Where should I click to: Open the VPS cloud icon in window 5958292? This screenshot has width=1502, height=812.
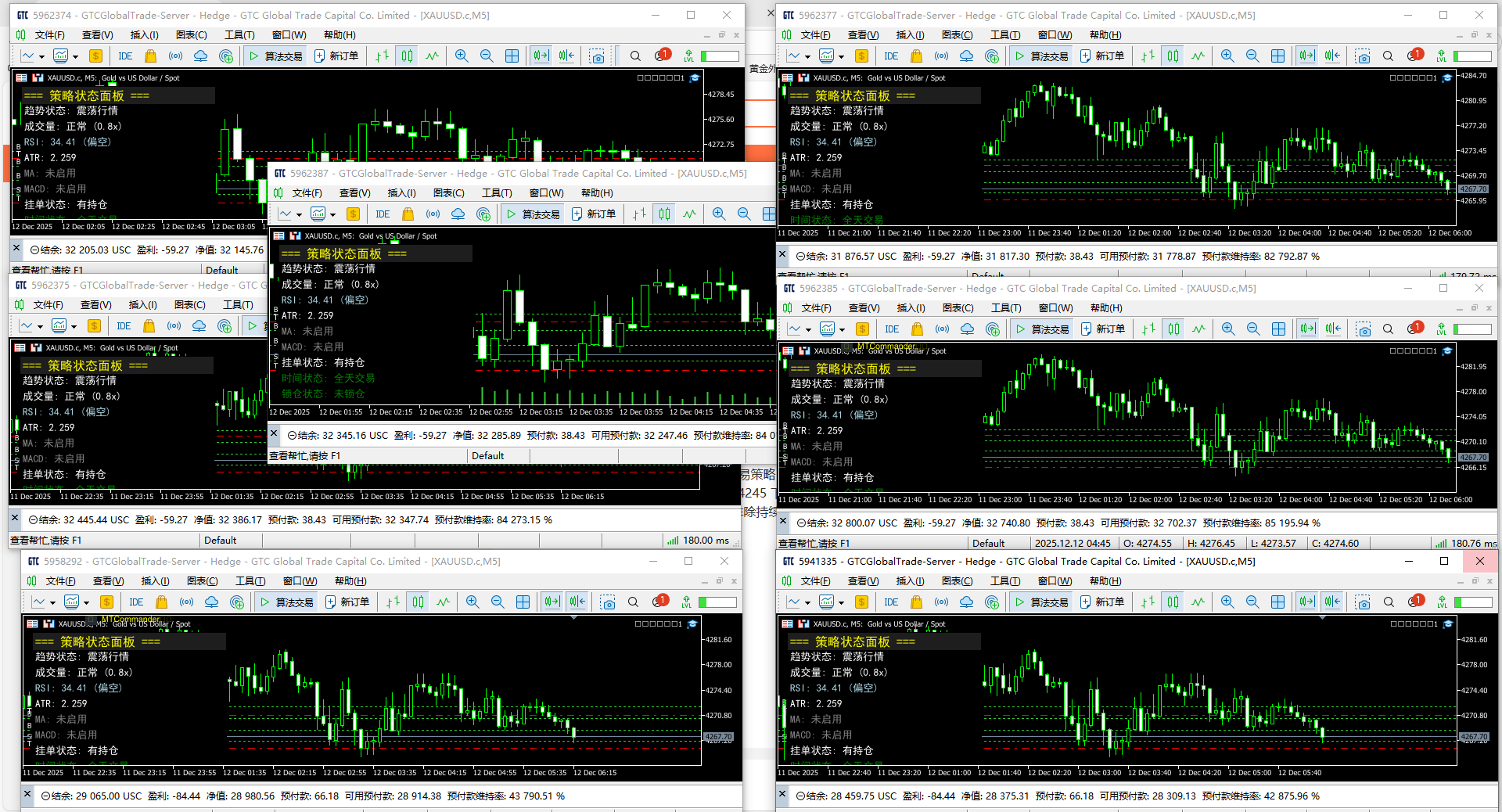(211, 602)
